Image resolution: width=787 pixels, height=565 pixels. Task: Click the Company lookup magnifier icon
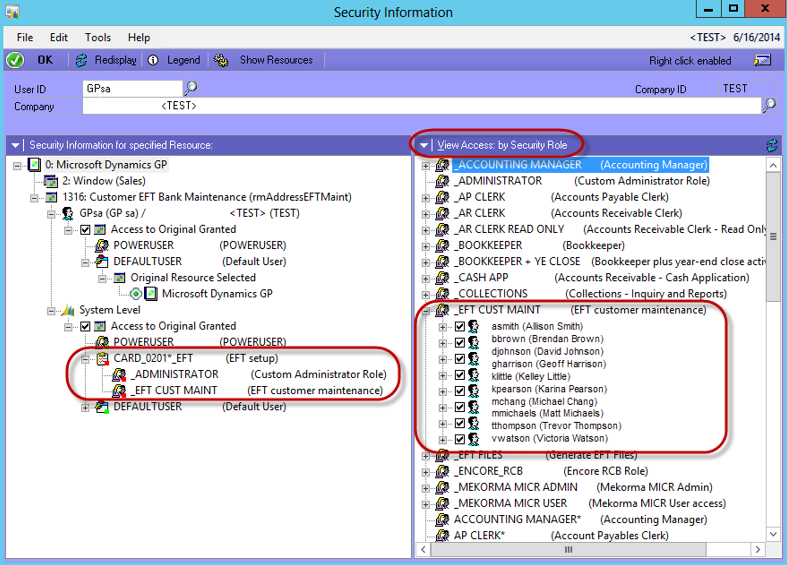[x=769, y=105]
